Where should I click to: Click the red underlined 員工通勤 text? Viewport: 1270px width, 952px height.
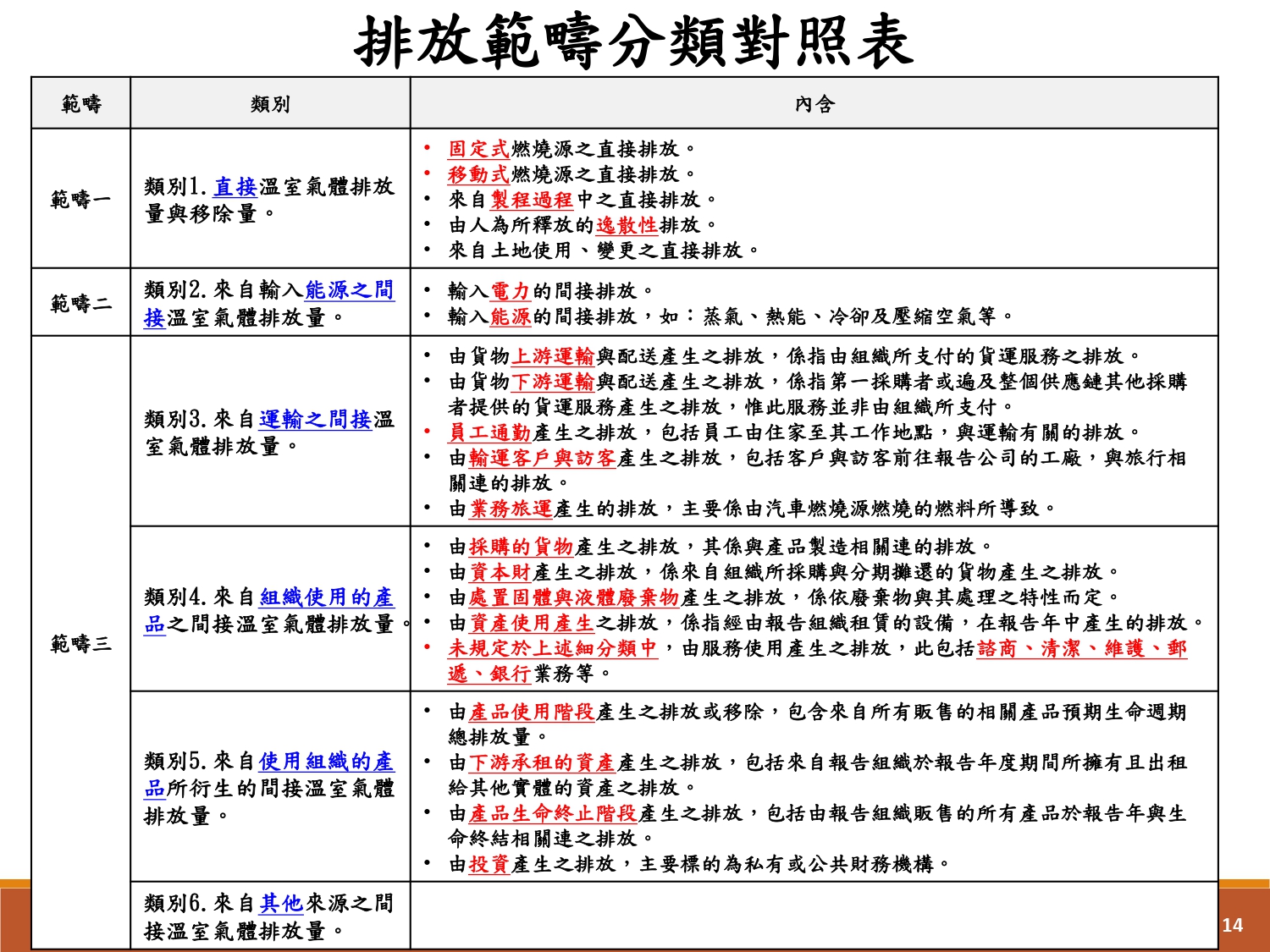[489, 432]
